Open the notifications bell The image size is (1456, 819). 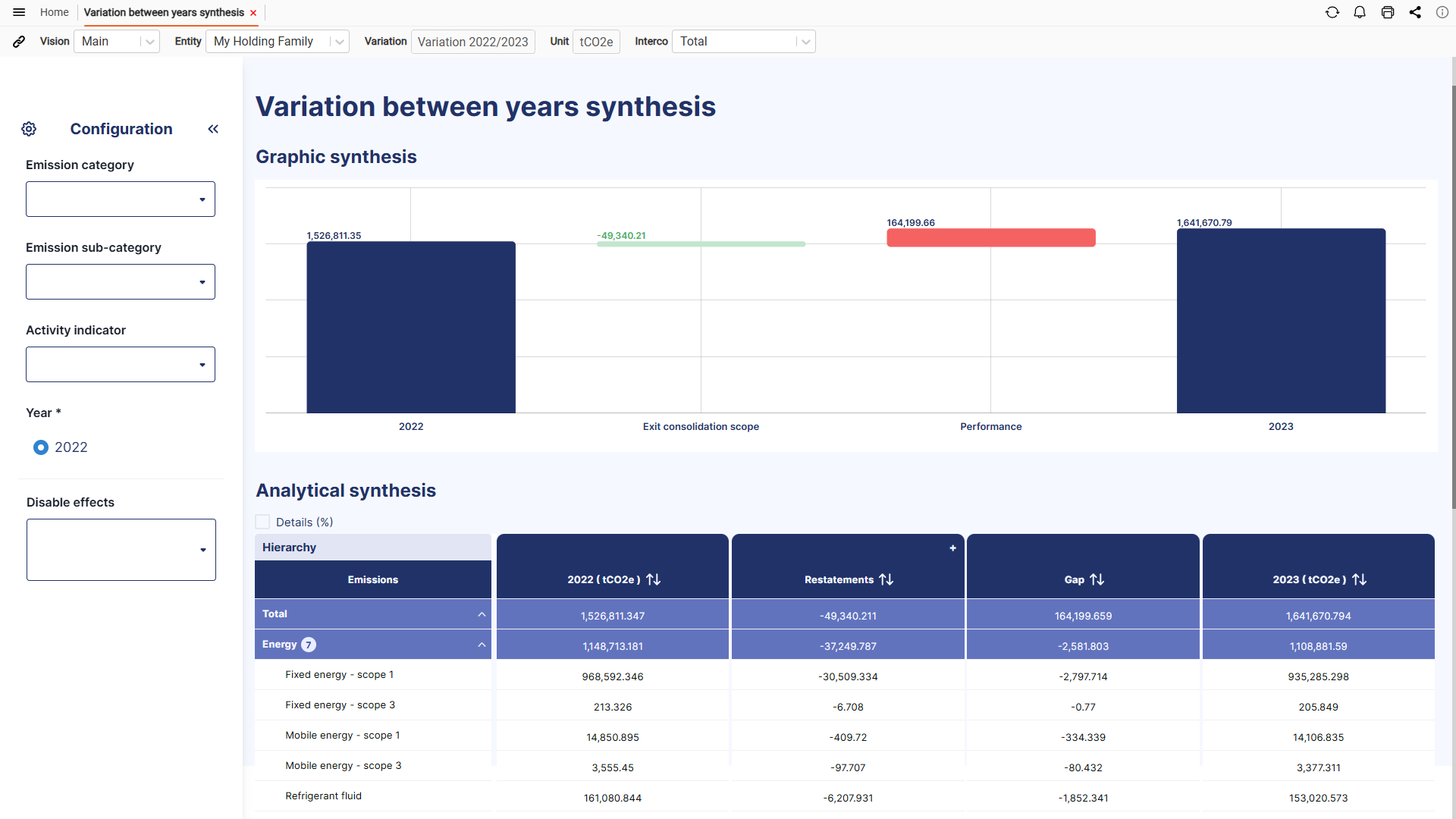coord(1360,12)
